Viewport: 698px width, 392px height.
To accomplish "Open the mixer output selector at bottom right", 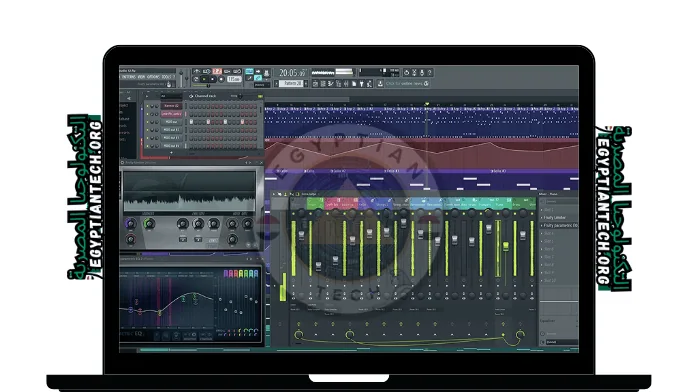I will coord(562,342).
